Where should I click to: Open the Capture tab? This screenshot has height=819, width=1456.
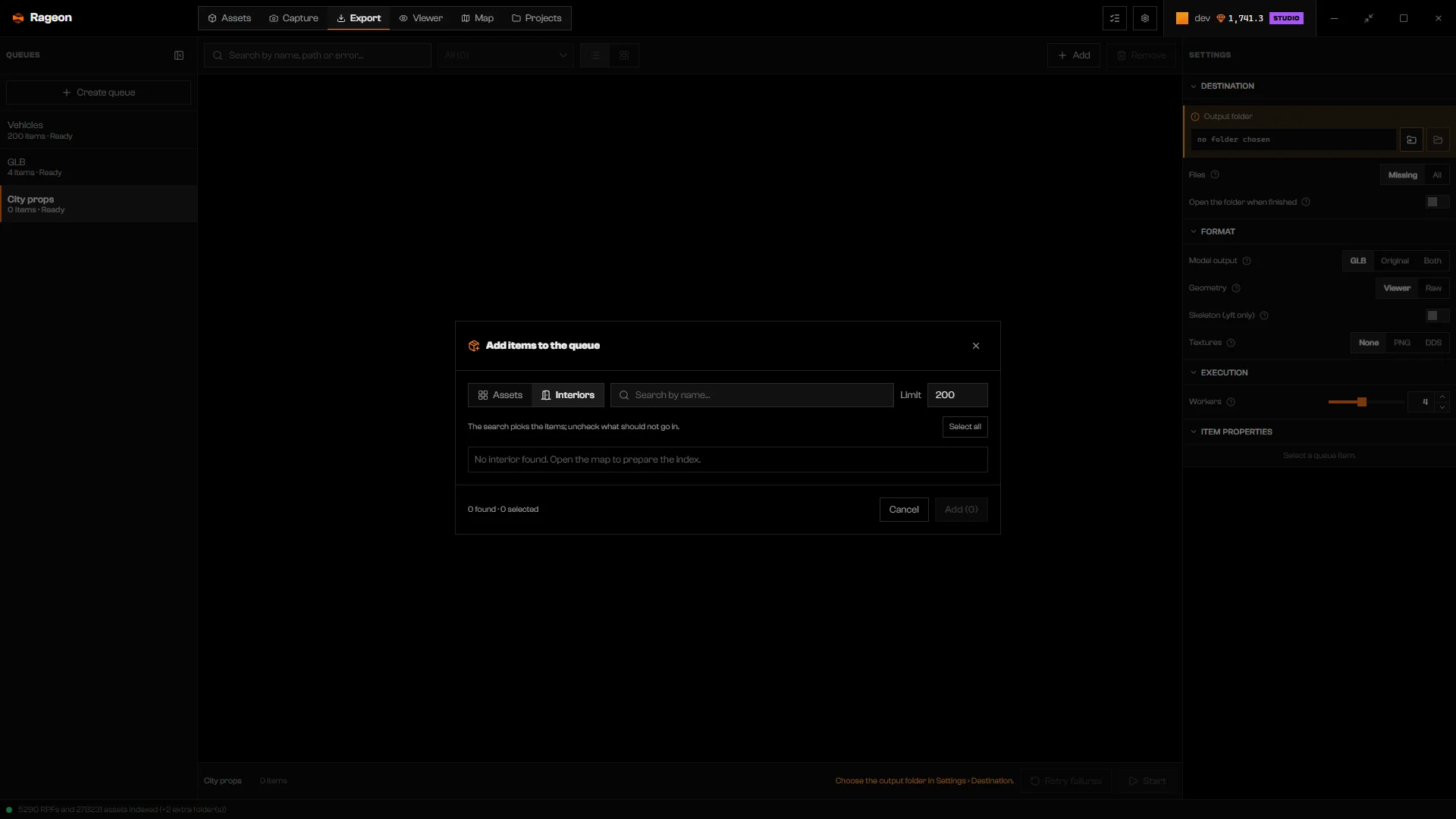tap(293, 18)
